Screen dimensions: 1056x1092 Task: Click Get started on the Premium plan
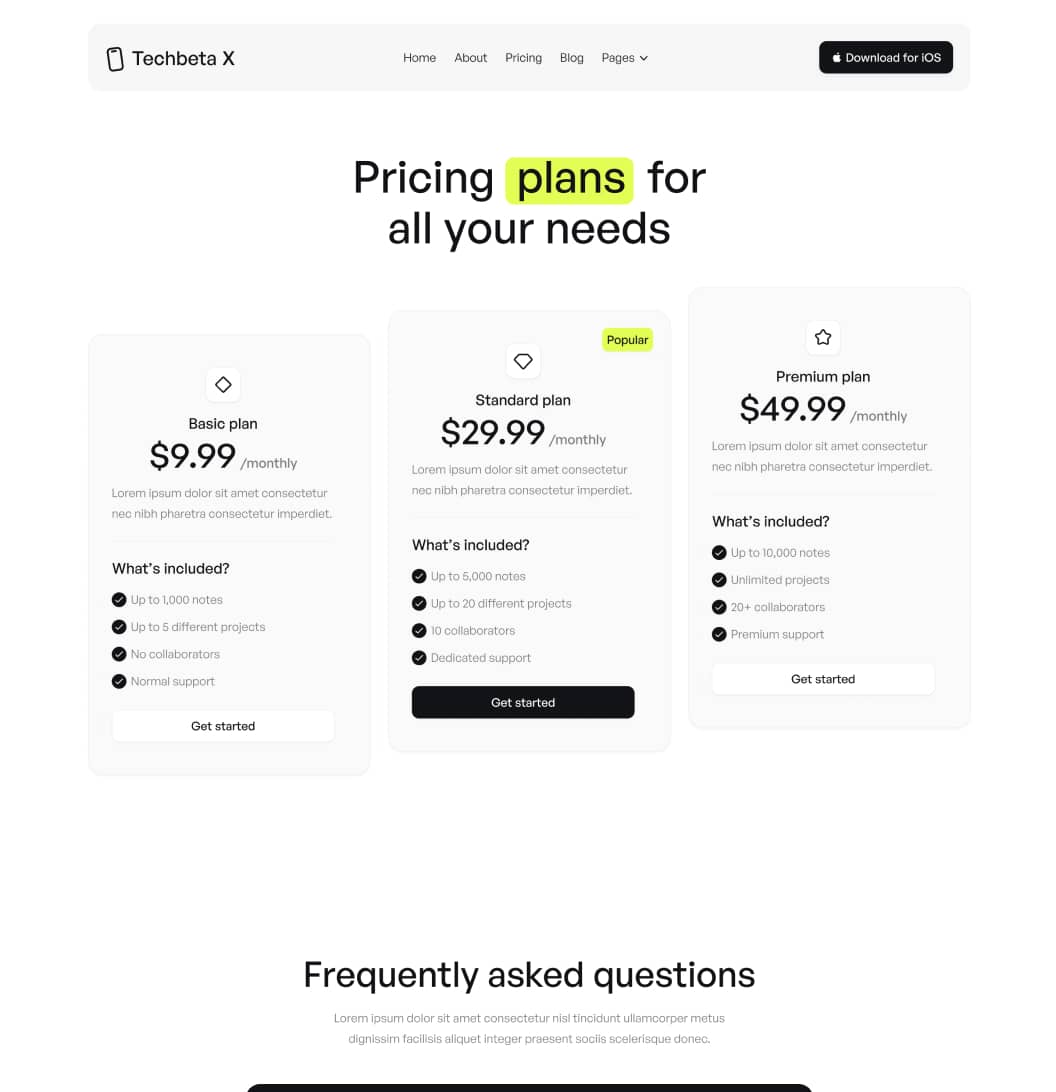click(823, 679)
